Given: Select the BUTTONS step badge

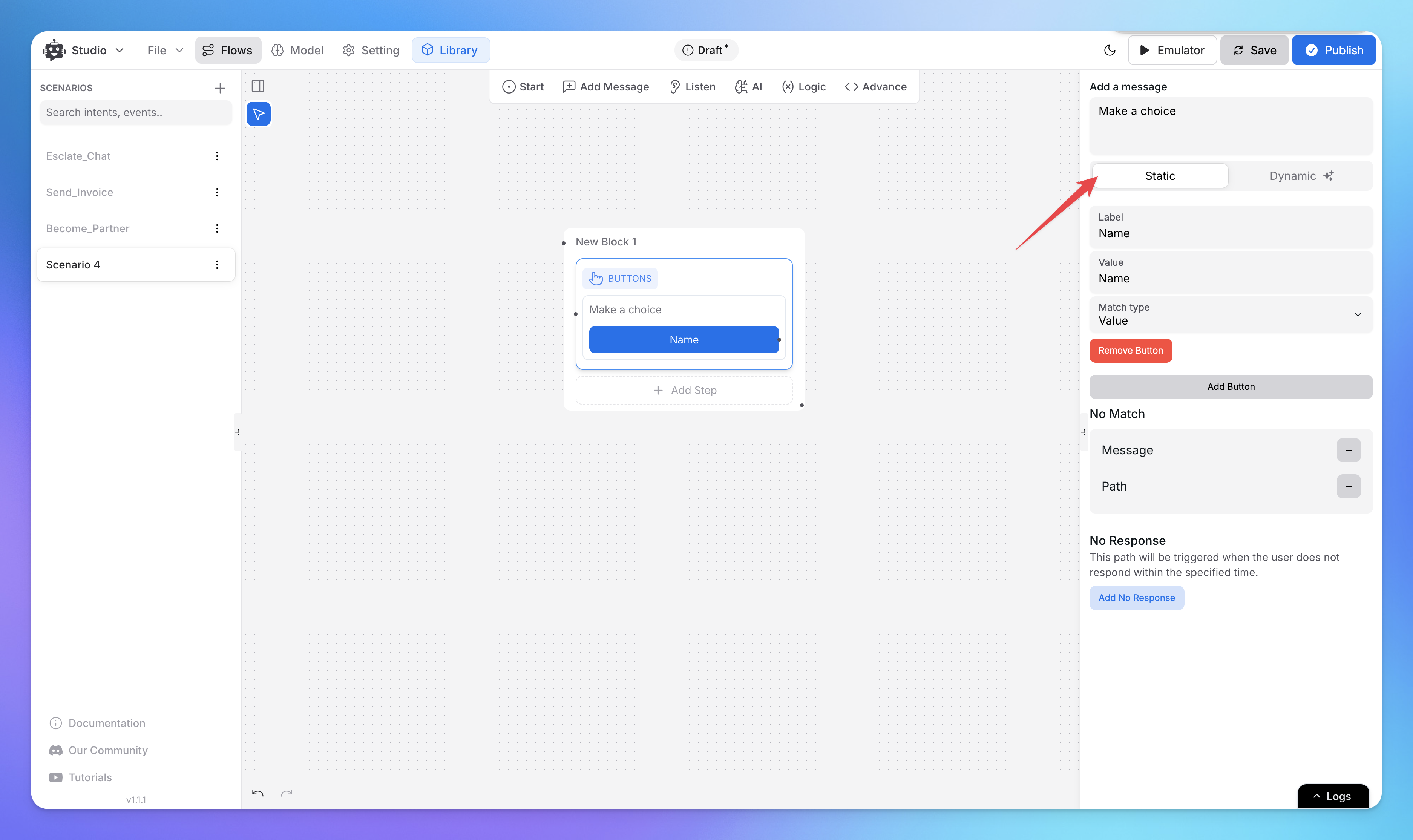Looking at the screenshot, I should tap(620, 279).
